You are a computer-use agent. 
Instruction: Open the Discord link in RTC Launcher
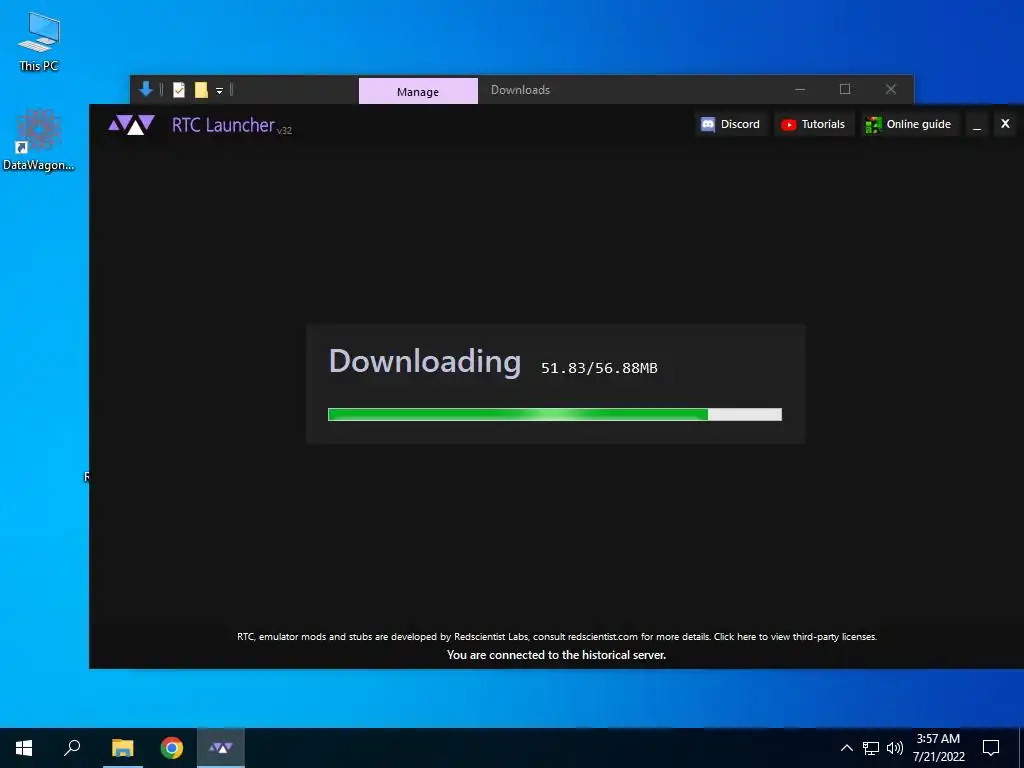[x=730, y=124]
